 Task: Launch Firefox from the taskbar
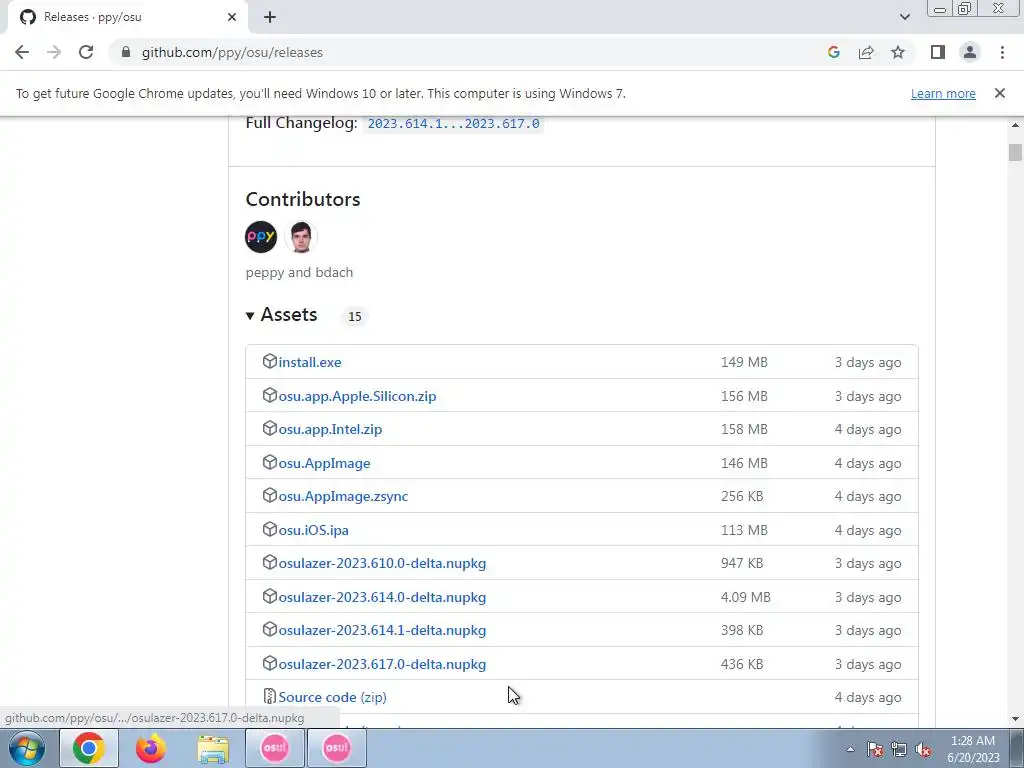151,748
